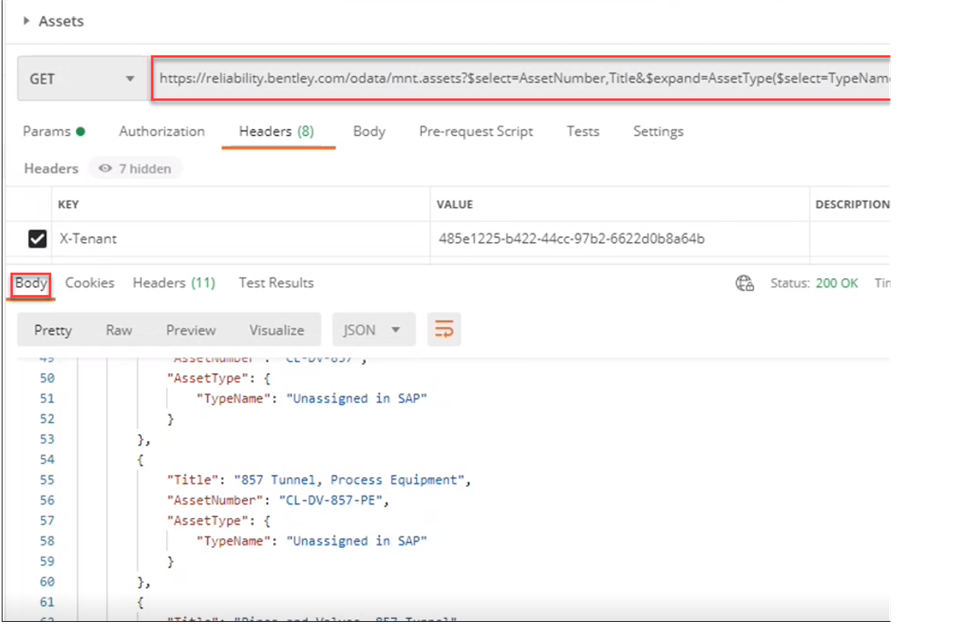Open the Pre-request Script tab
Image resolution: width=959 pixels, height=625 pixels.
pos(475,131)
